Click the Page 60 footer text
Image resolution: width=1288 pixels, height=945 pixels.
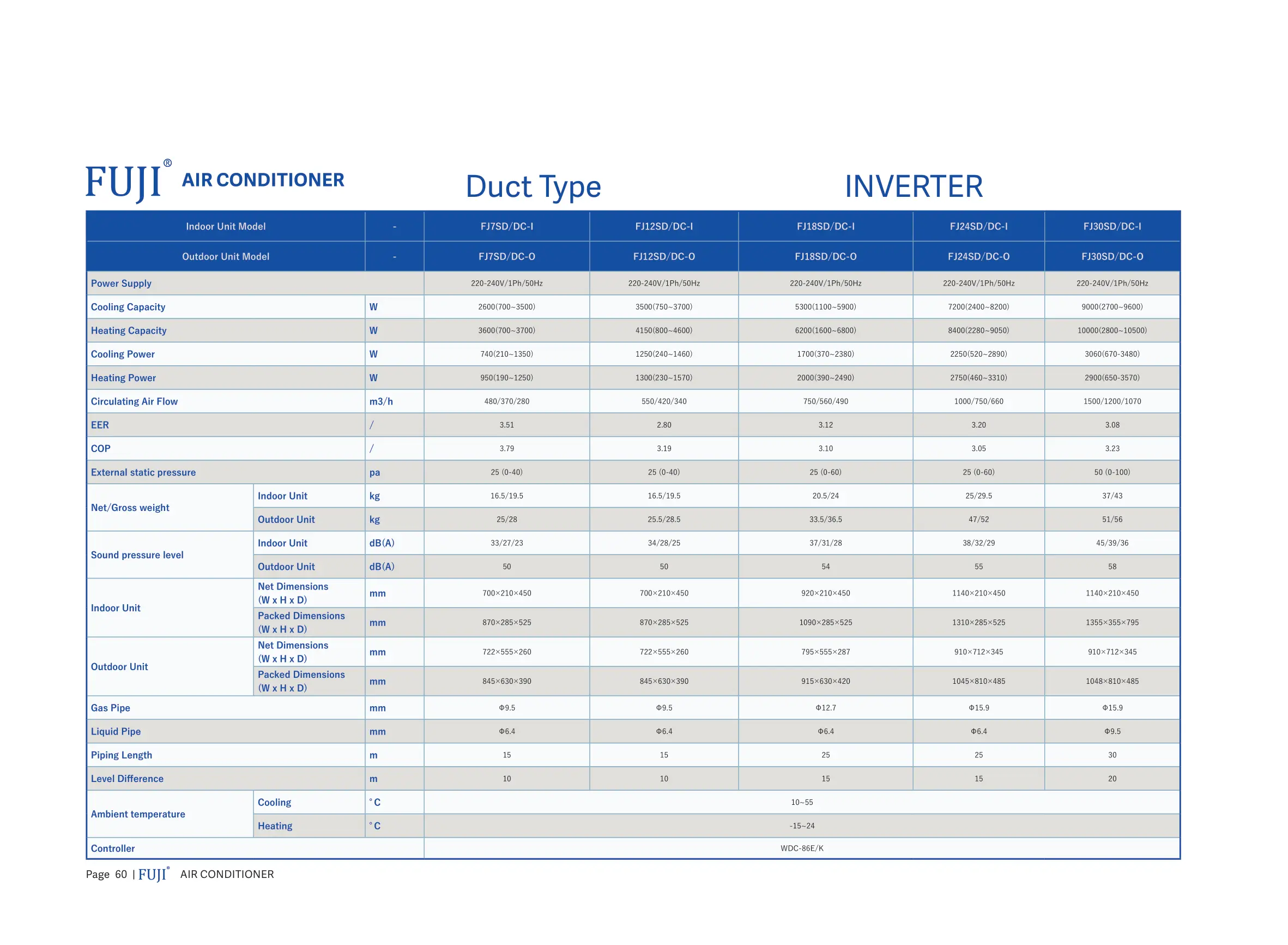point(106,874)
